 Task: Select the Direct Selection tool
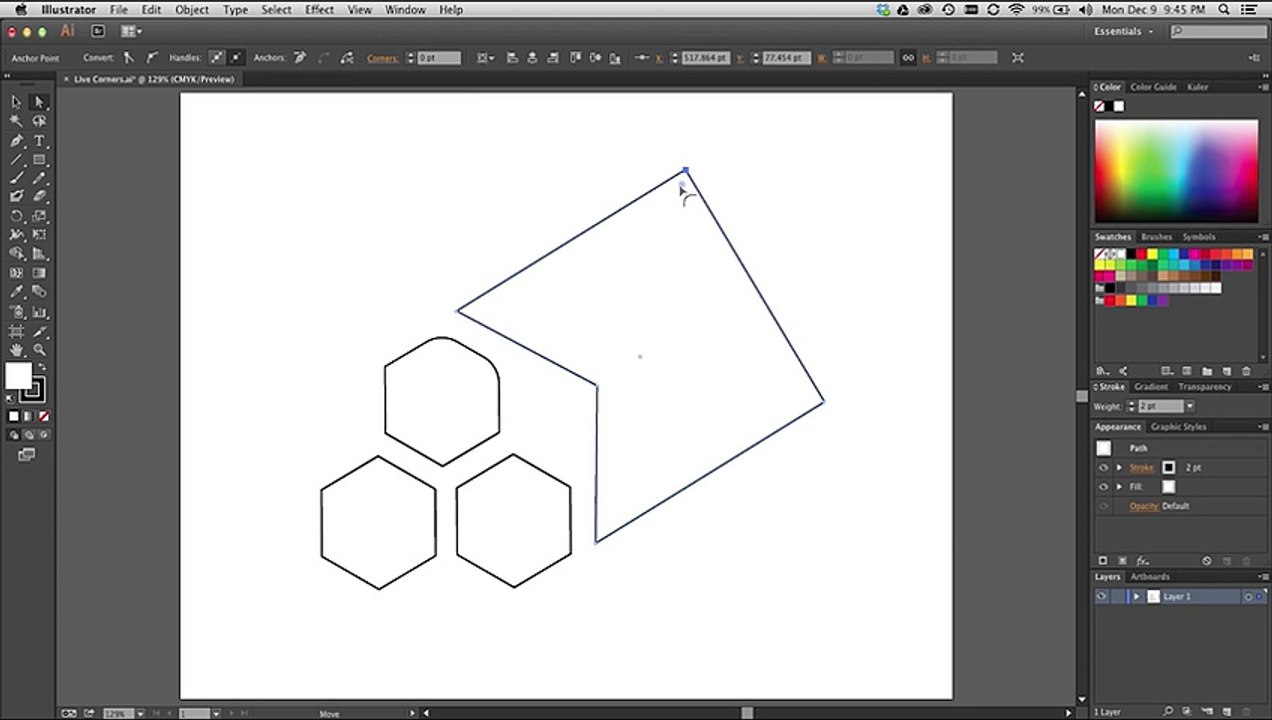[x=39, y=102]
